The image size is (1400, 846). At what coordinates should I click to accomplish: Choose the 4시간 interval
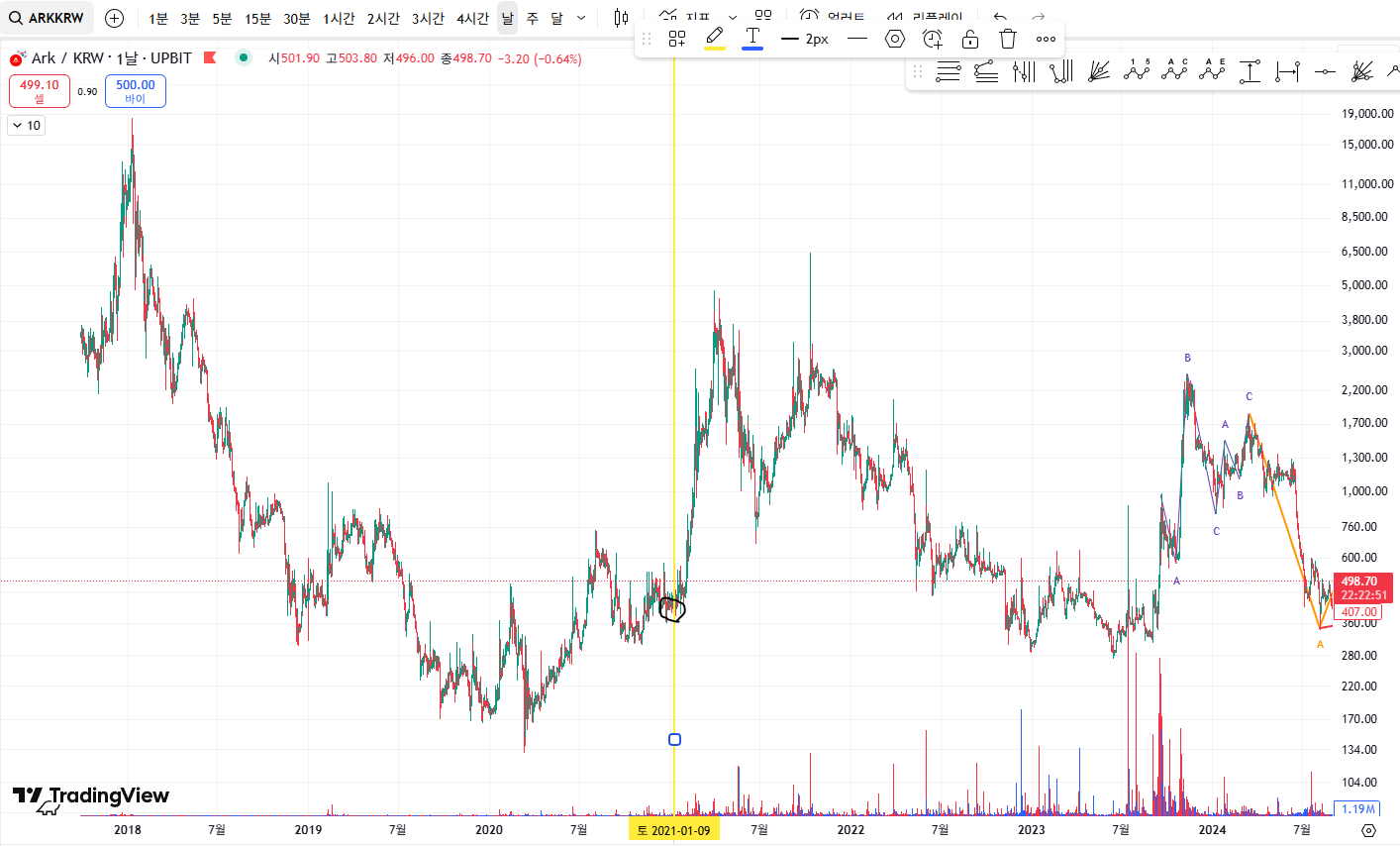click(x=472, y=18)
